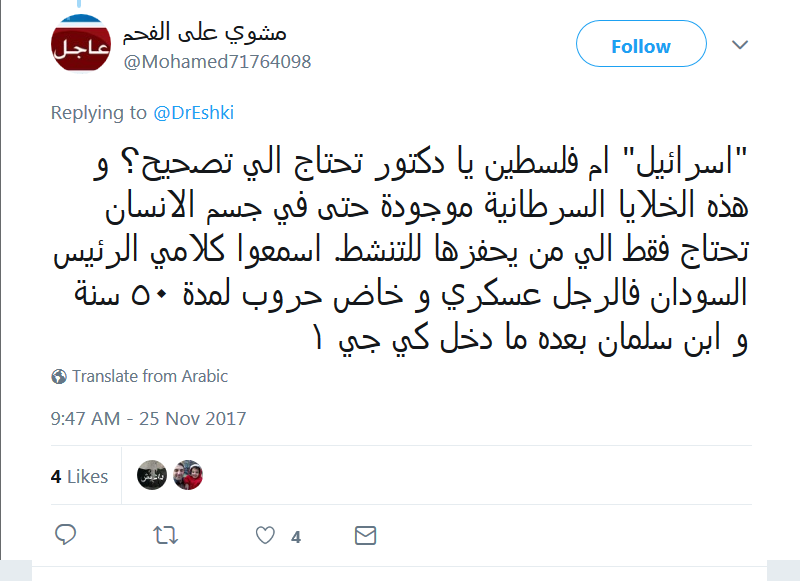The image size is (800, 581).
Task: Open the red عاجل profile avatar
Action: point(81,45)
